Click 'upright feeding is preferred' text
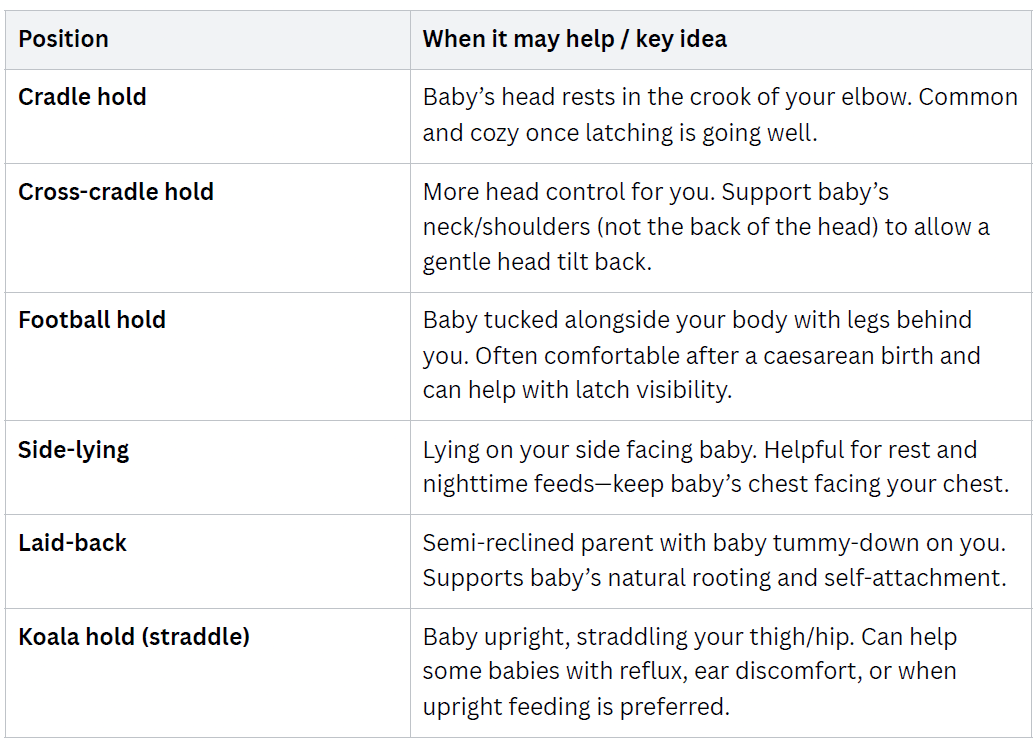Screen dimensions: 1035x744 [x=576, y=707]
